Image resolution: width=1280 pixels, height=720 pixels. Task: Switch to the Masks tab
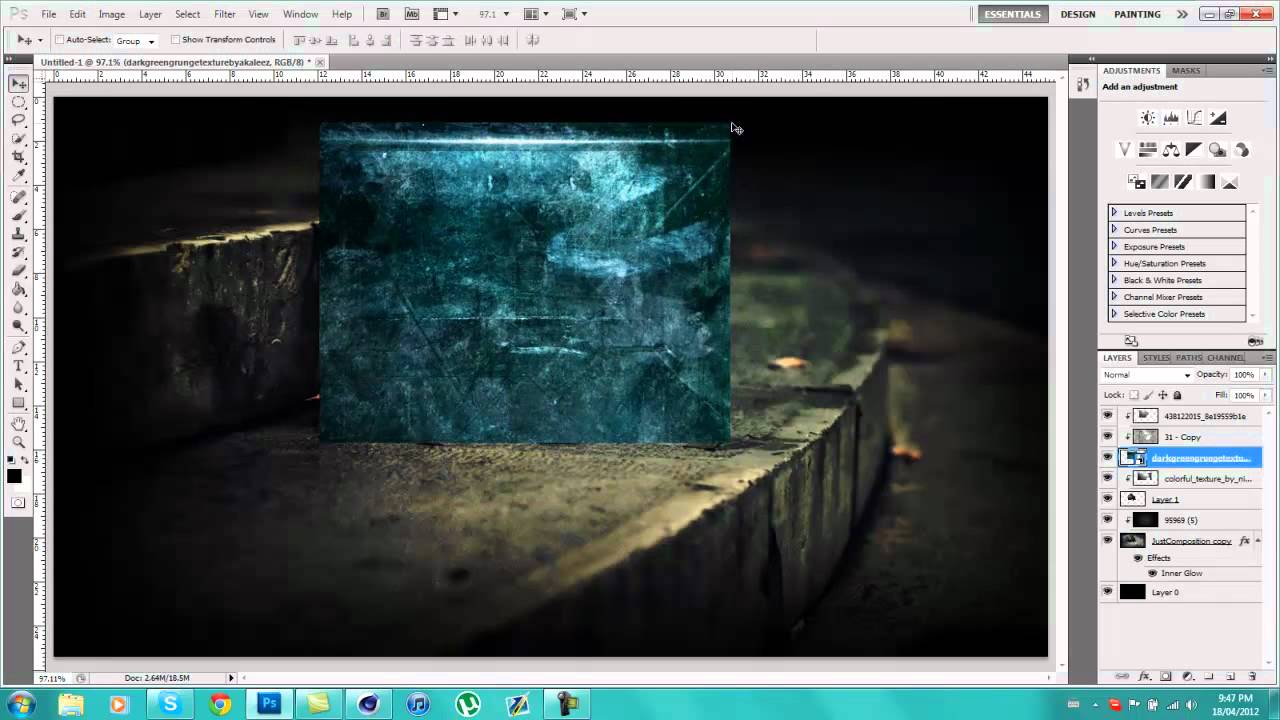[x=1186, y=71]
